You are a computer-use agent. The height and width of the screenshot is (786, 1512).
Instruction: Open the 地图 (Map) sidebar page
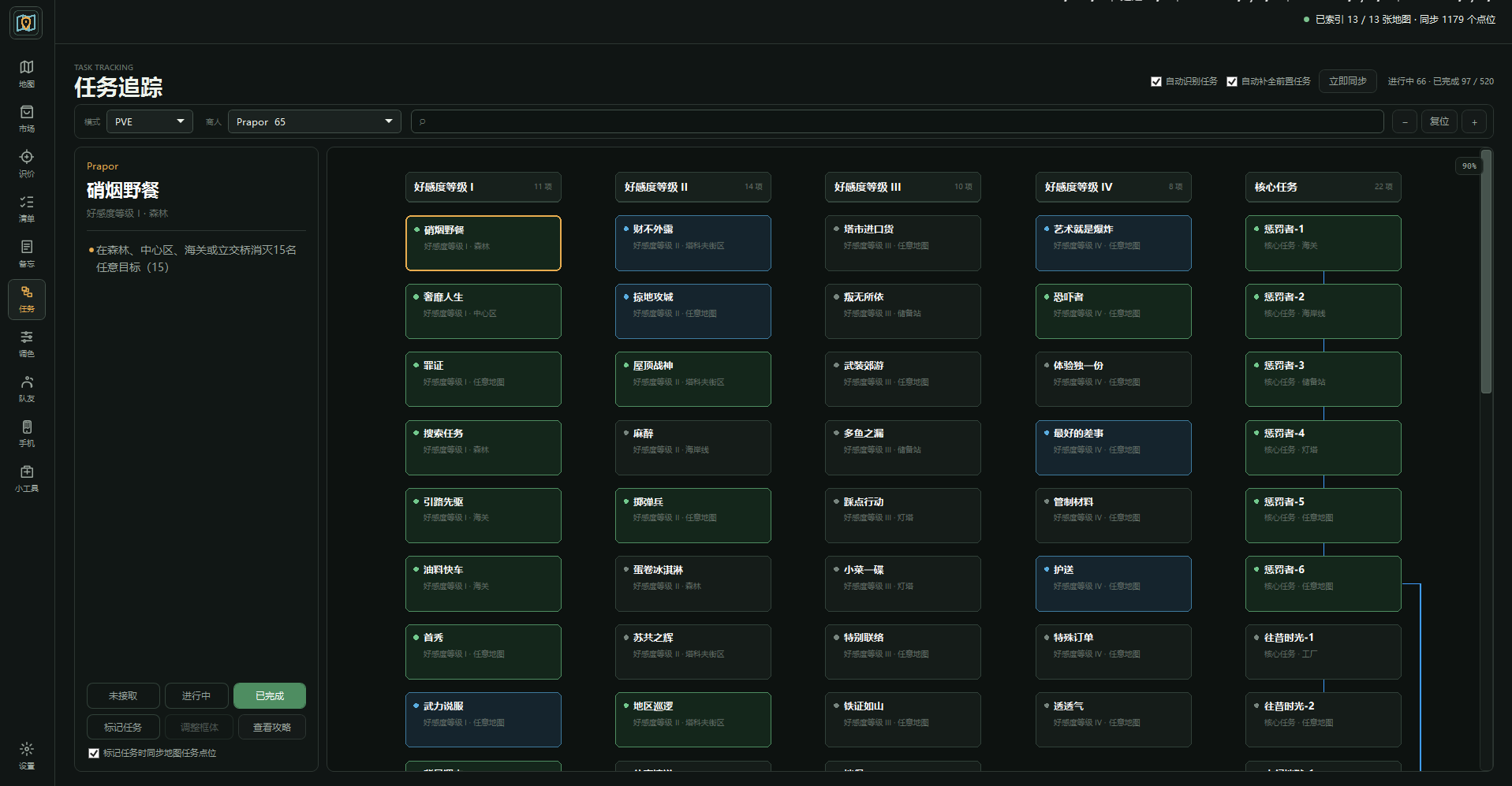coord(27,74)
